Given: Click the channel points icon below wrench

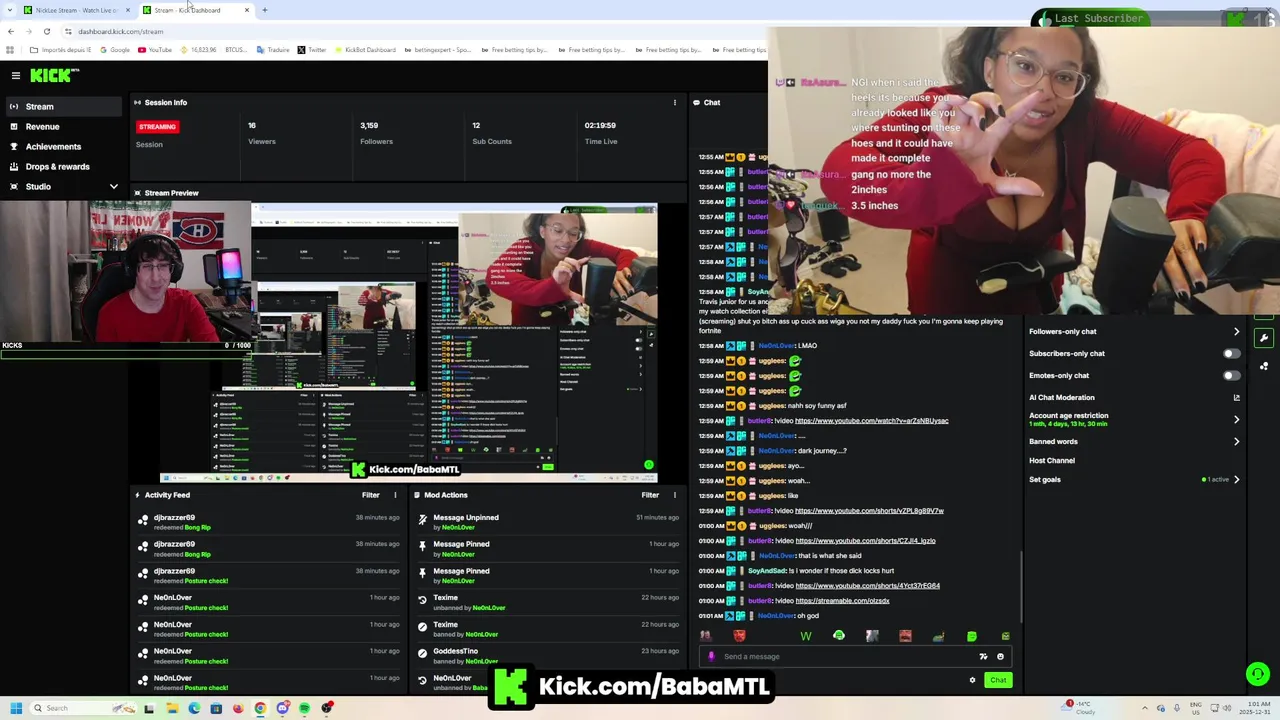Looking at the screenshot, I should coord(1264,366).
